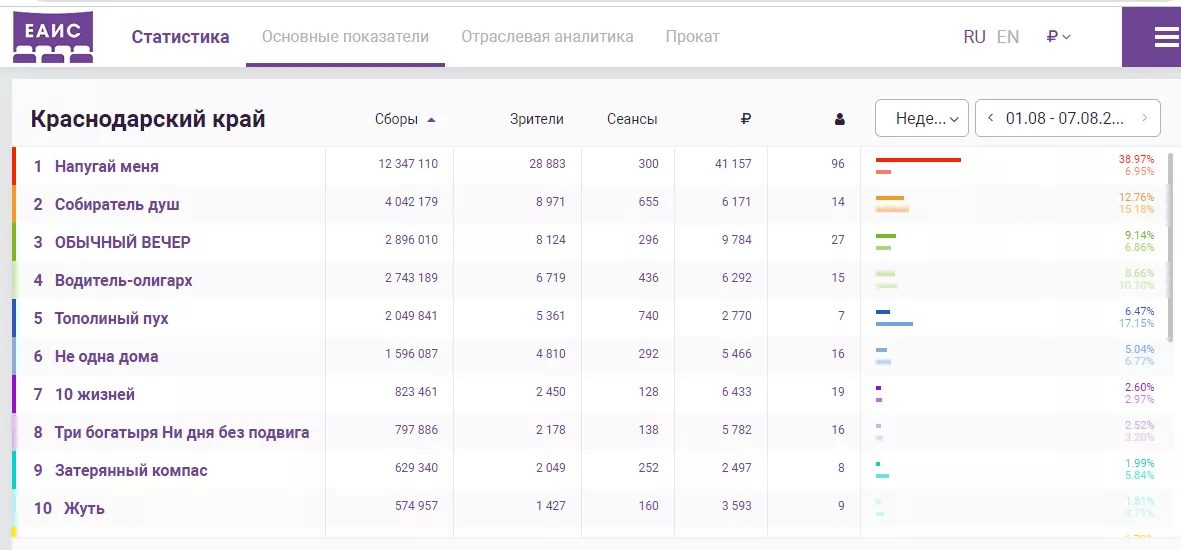Open the Прокат tab
This screenshot has width=1181, height=550.
(692, 37)
